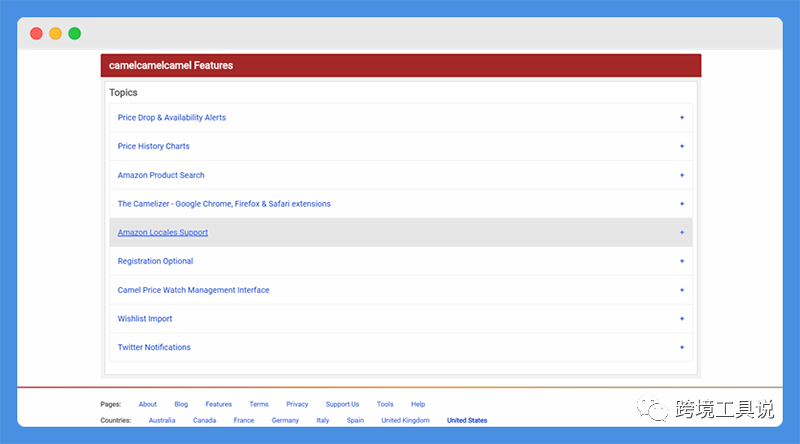The width and height of the screenshot is (800, 444).
Task: Open the Tools footer link
Action: (385, 404)
